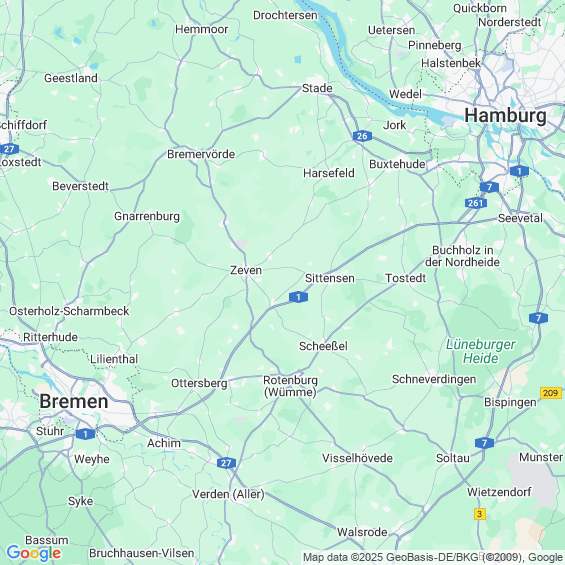This screenshot has height=565, width=565.
Task: Click the A261 highway shield near Seevetal
Action: coord(476,203)
